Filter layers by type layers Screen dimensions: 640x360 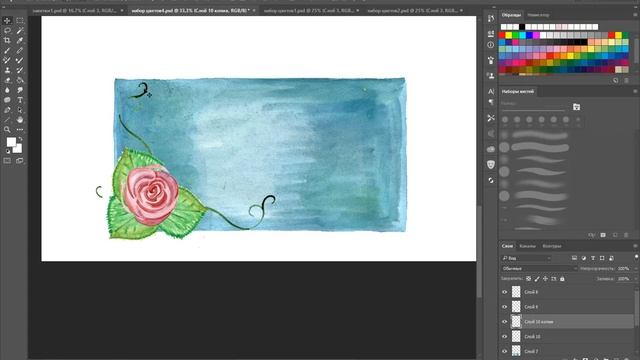click(x=593, y=258)
